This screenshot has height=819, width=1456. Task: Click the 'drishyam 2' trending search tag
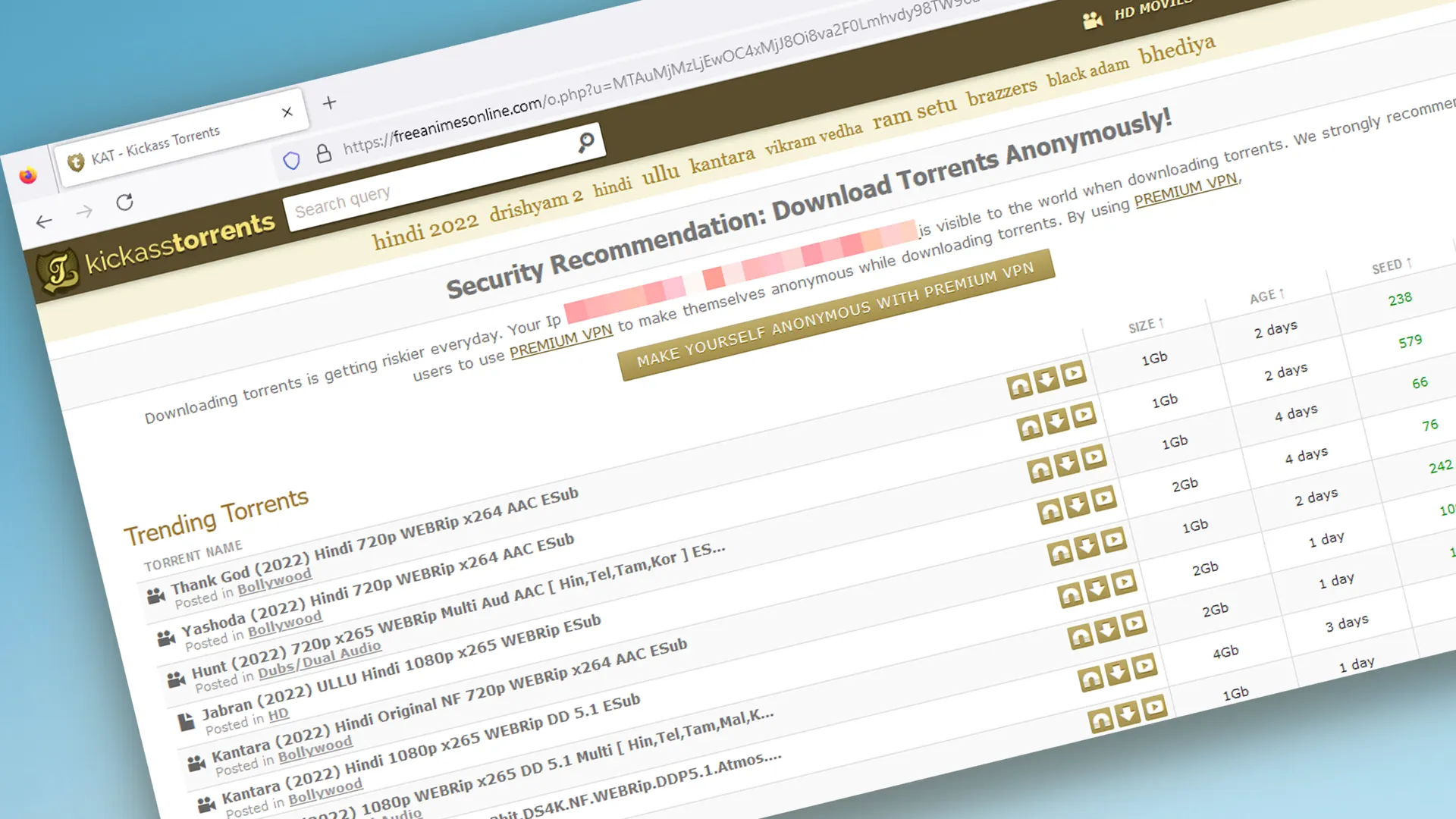535,205
